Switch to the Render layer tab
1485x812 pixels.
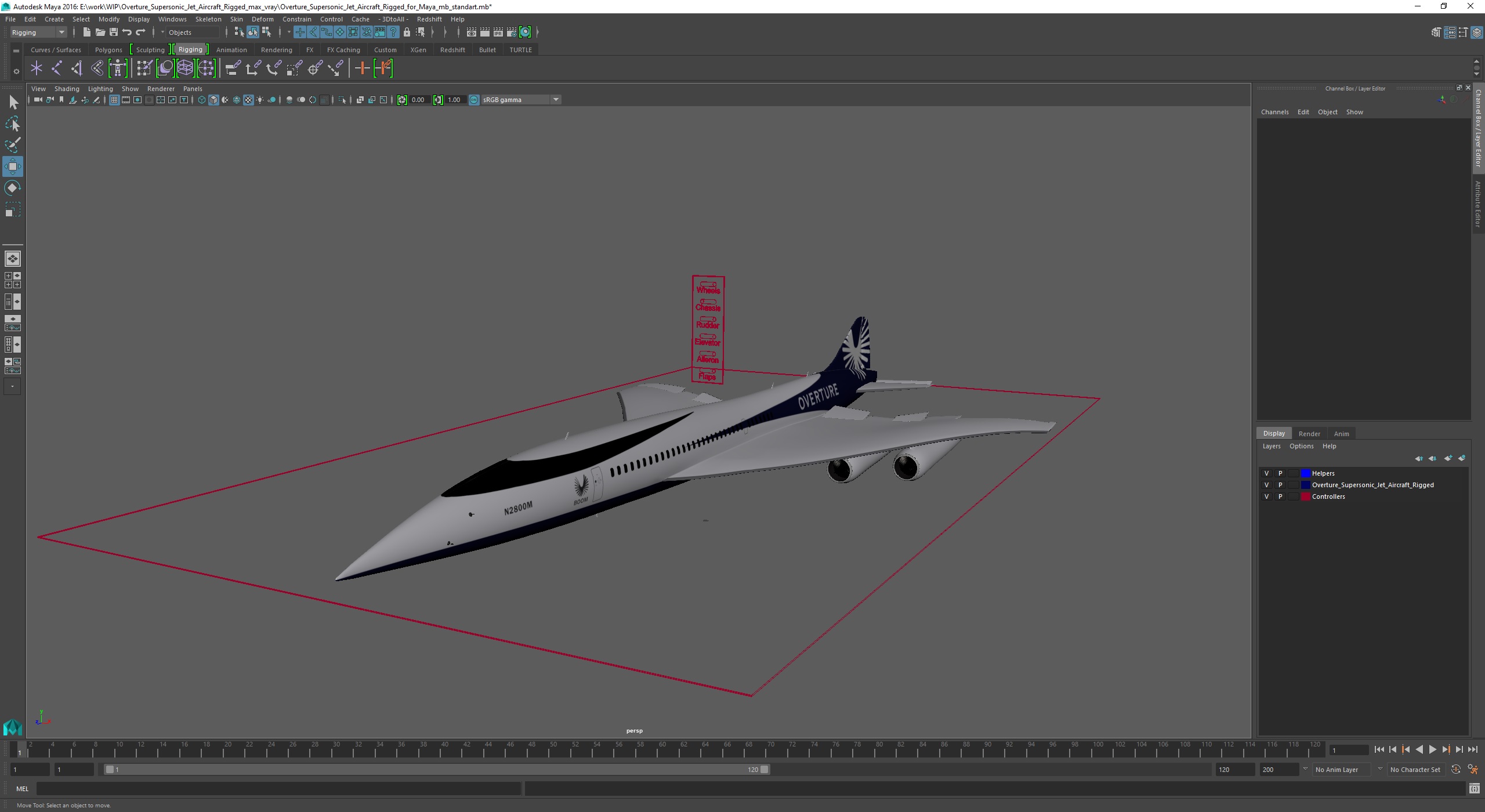(1309, 434)
